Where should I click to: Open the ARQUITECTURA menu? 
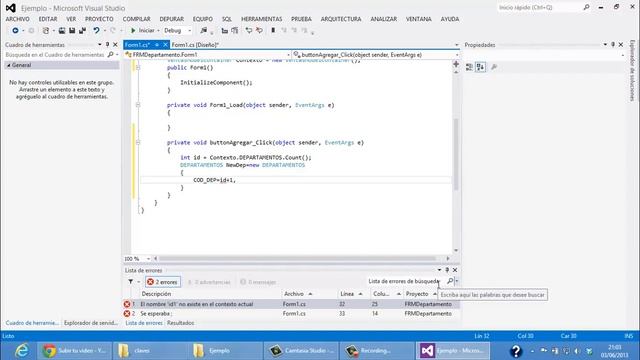[341, 19]
